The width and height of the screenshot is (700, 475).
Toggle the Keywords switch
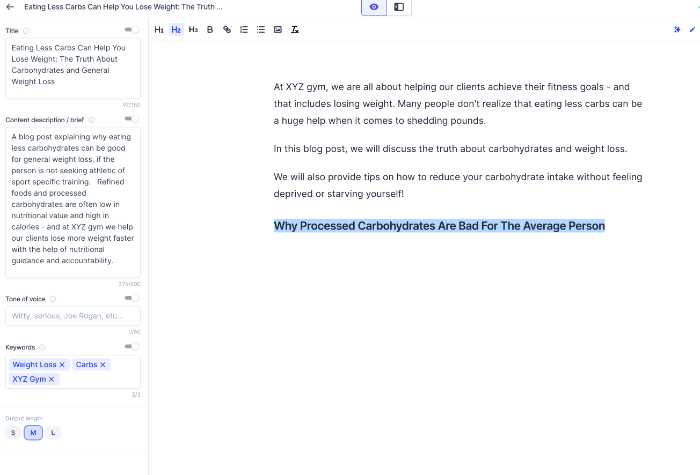coord(131,347)
